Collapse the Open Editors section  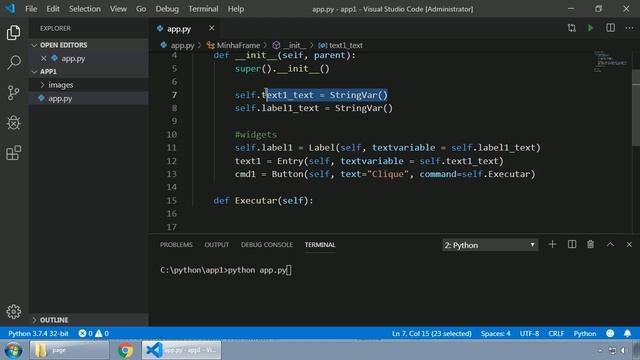tap(89, 45)
